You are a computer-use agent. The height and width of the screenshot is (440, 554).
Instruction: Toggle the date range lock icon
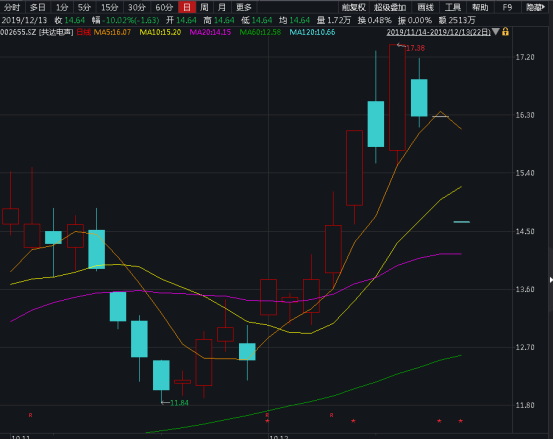coord(506,32)
